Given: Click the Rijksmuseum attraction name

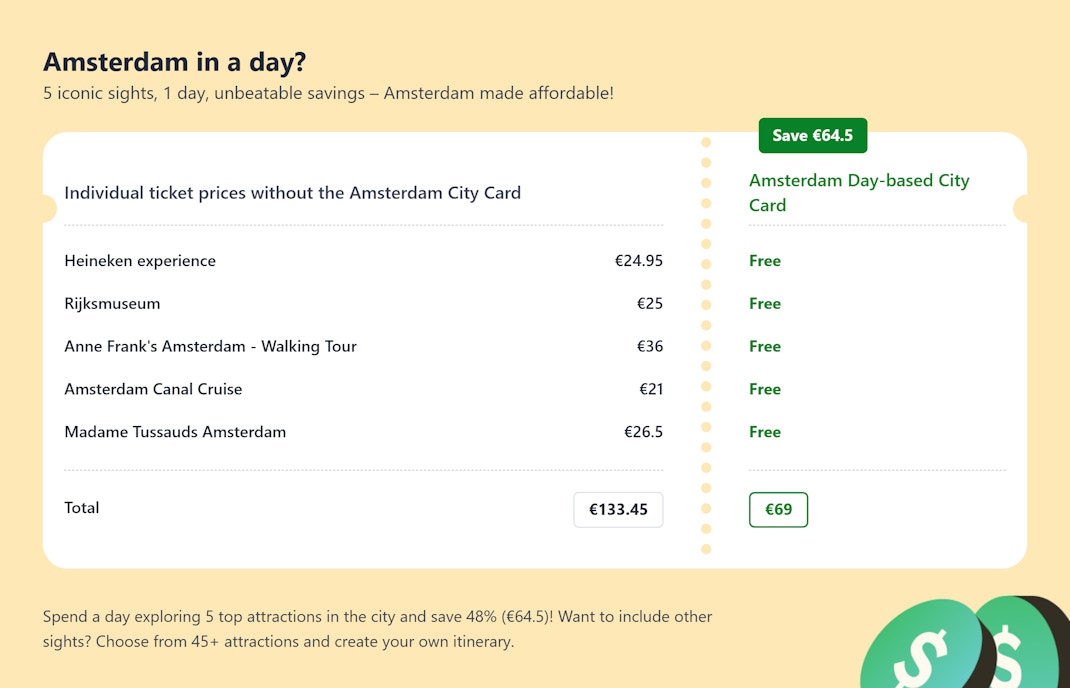Looking at the screenshot, I should click(x=112, y=304).
